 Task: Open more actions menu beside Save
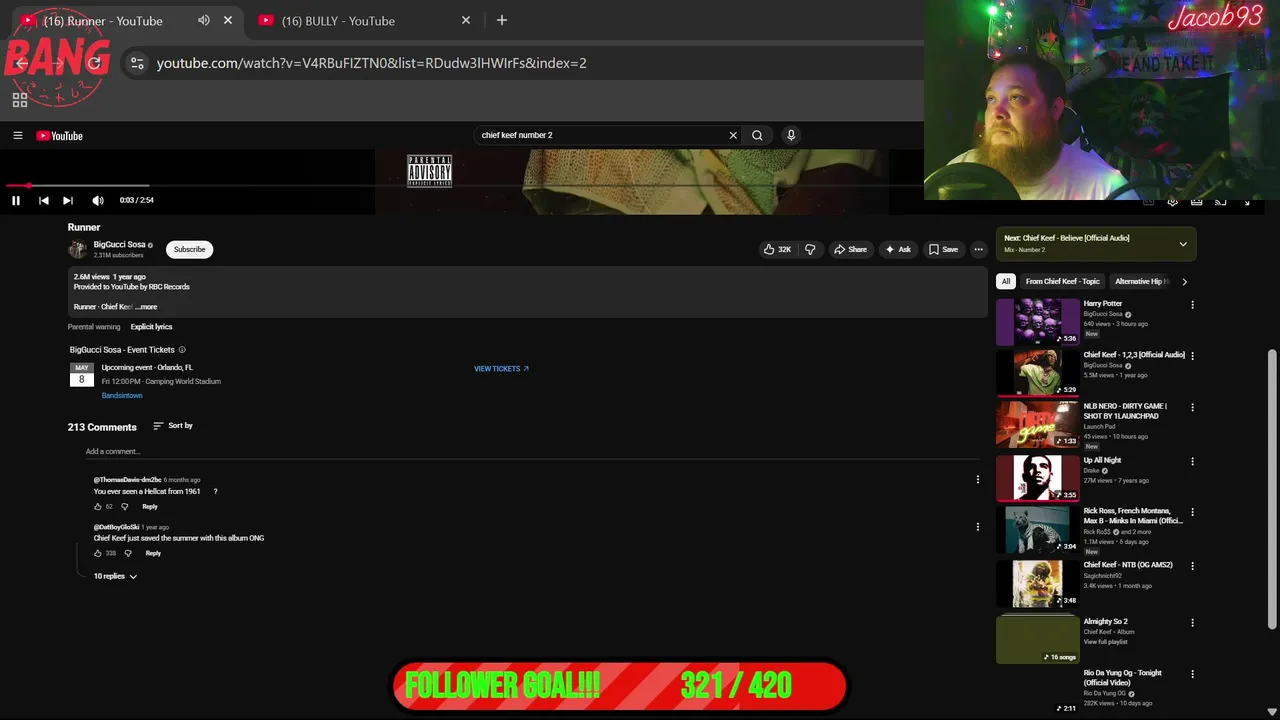[978, 249]
